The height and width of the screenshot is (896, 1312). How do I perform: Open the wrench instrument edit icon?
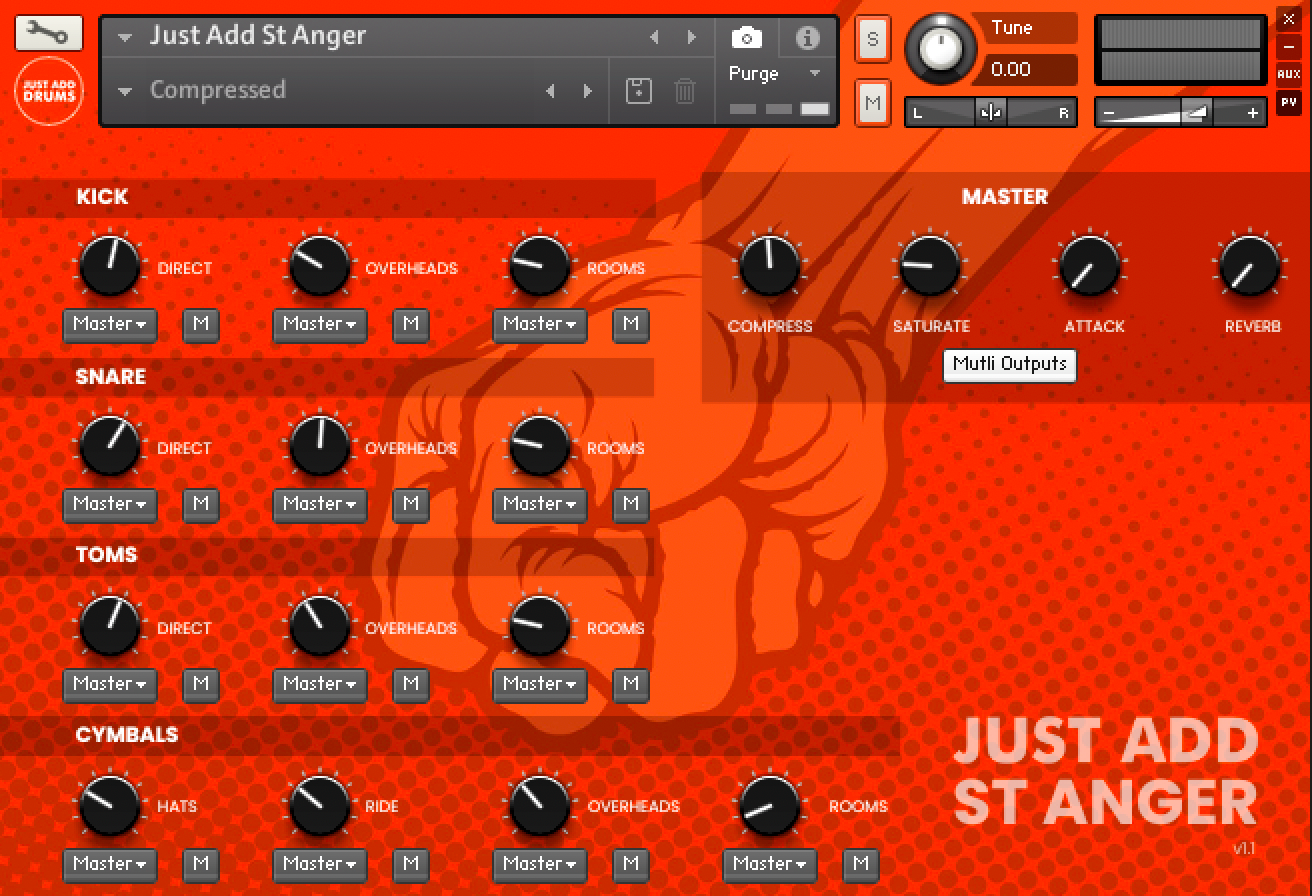pyautogui.click(x=48, y=34)
